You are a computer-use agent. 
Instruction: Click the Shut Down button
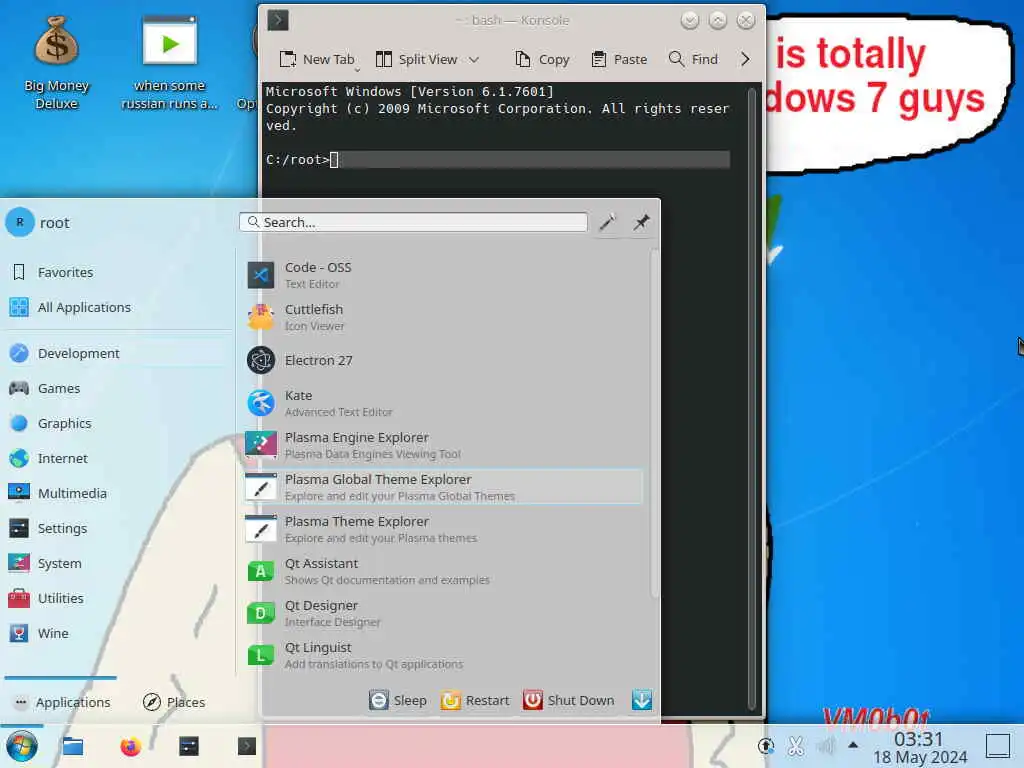point(569,700)
